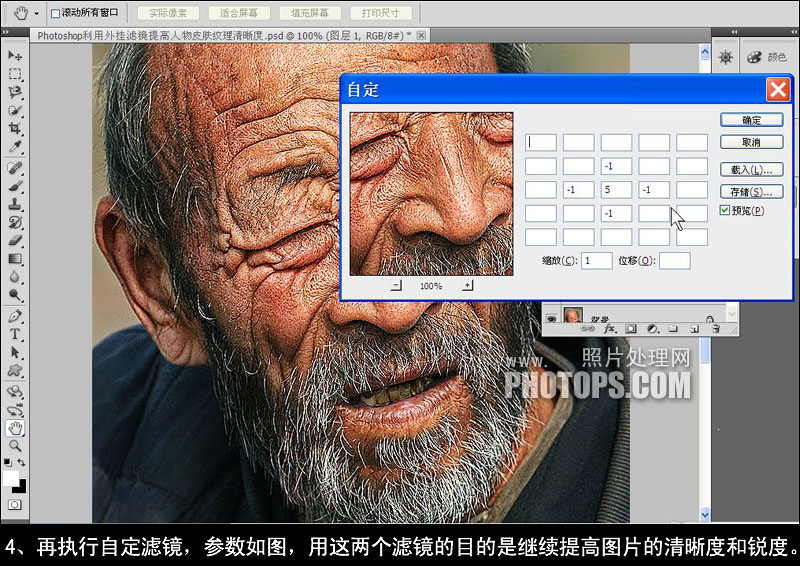The height and width of the screenshot is (566, 800).
Task: Click the -1 cell below the center
Action: (x=616, y=213)
